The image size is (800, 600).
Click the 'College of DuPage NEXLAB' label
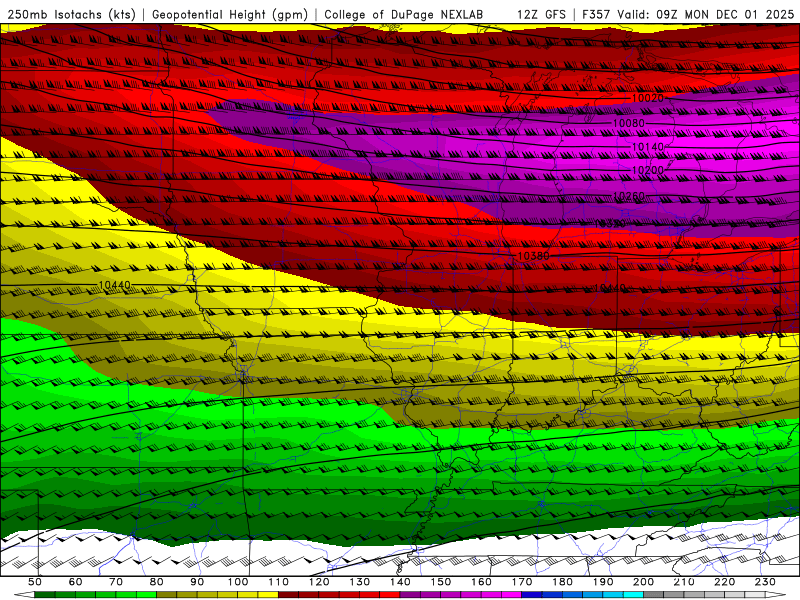point(404,15)
